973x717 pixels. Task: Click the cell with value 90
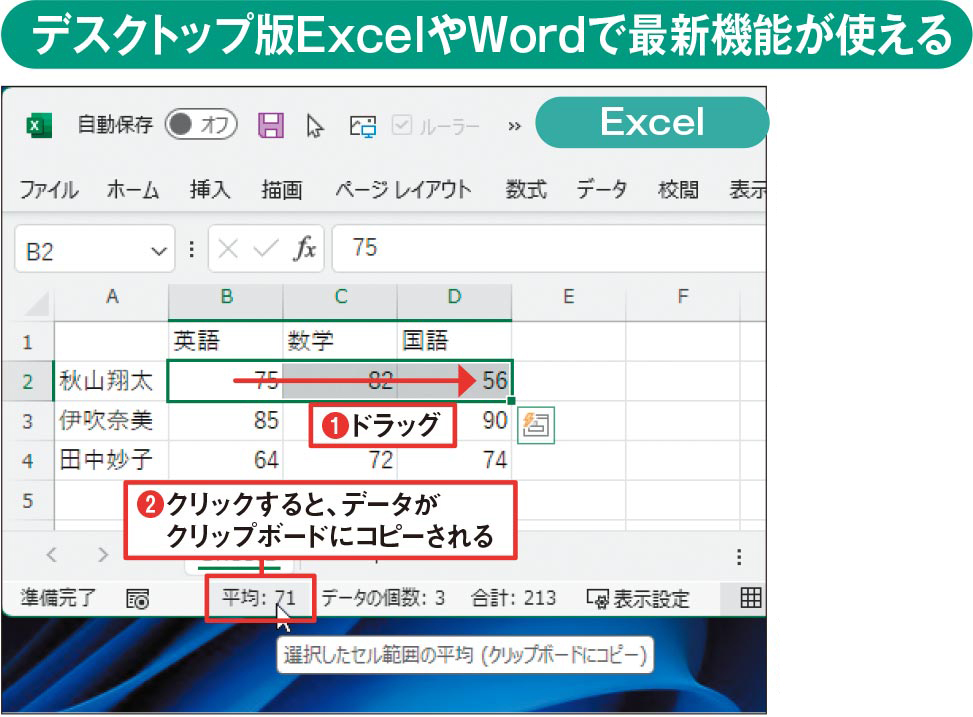click(484, 421)
